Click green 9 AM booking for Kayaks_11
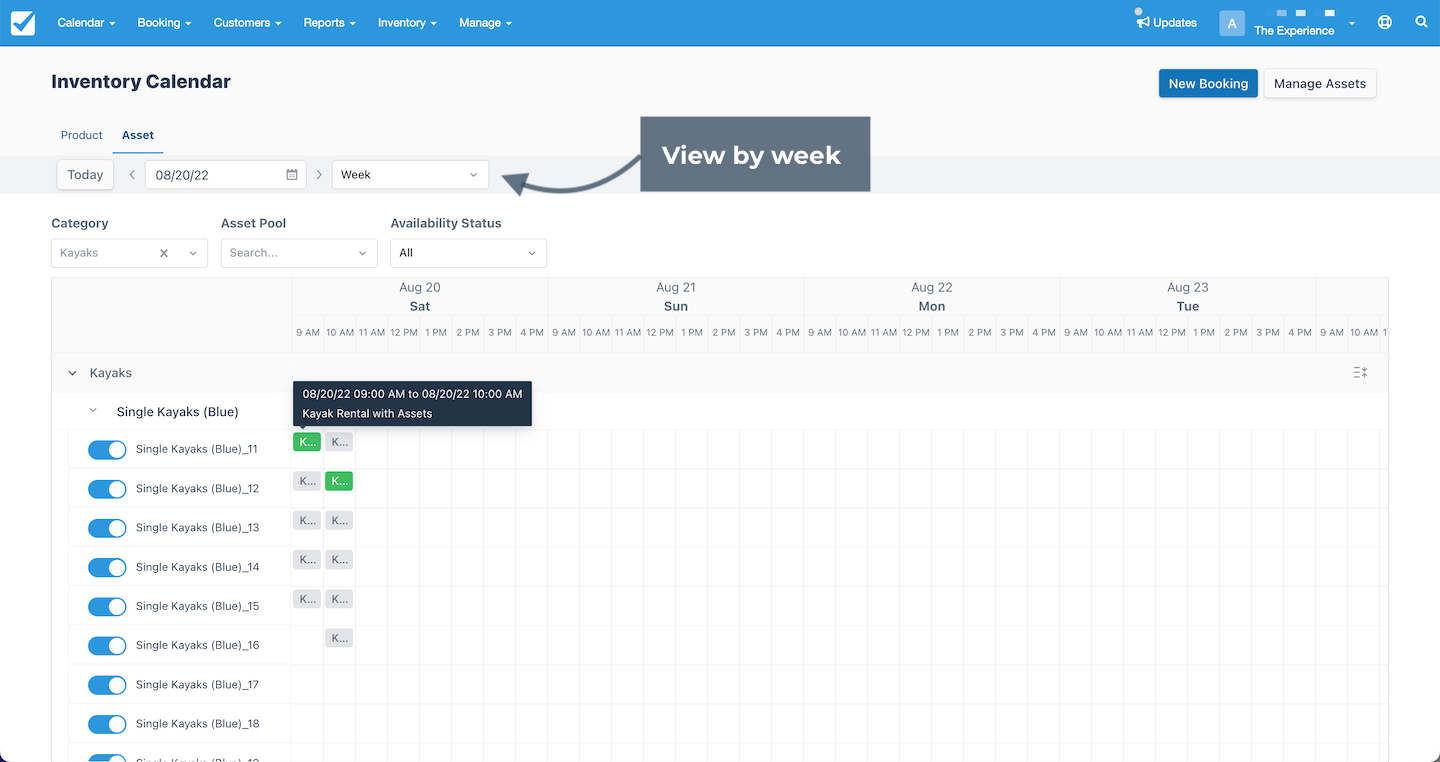Image resolution: width=1440 pixels, height=762 pixels. coord(307,441)
